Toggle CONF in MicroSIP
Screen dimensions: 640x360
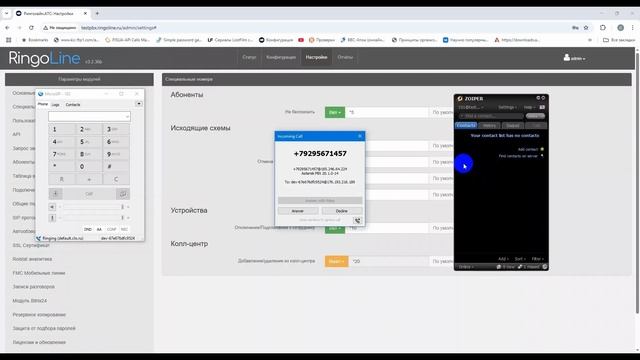(x=111, y=229)
